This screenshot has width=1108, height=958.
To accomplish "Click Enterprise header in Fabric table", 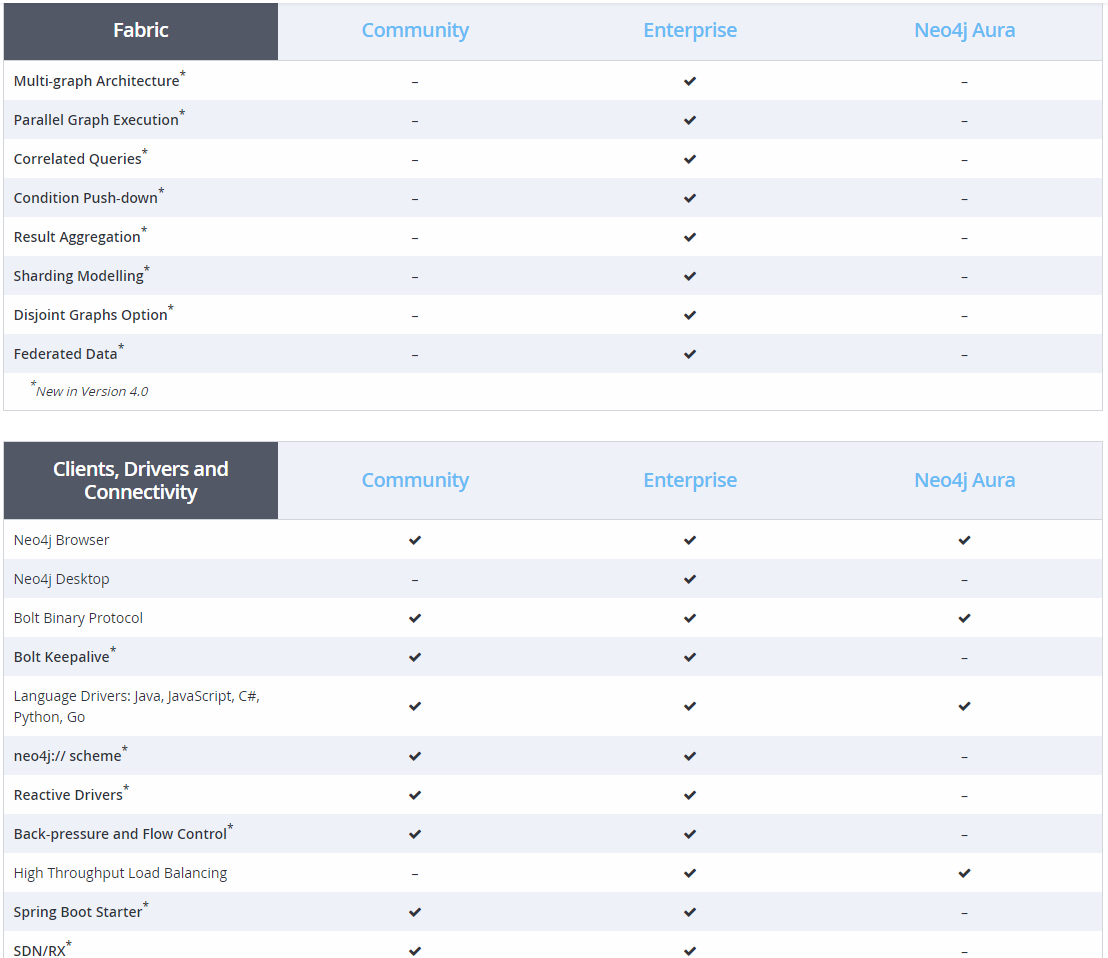I will tap(690, 30).
